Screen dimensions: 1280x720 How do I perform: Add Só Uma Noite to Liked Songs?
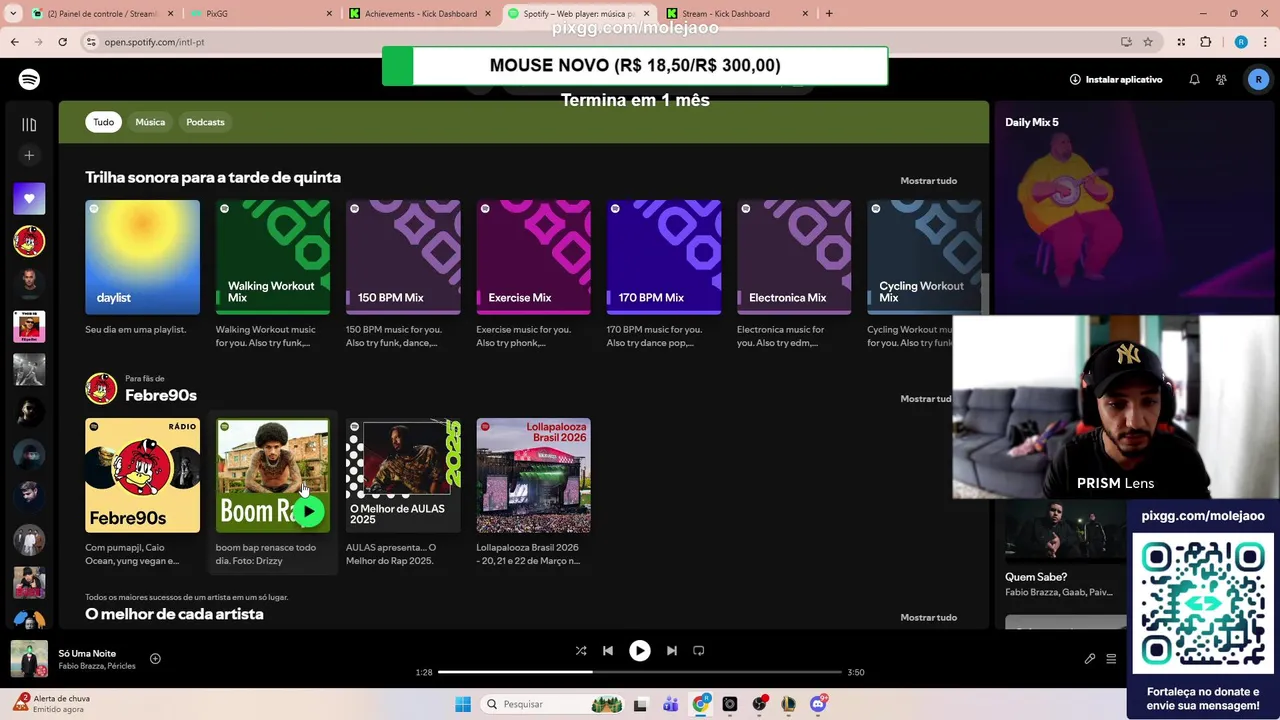pyautogui.click(x=155, y=658)
